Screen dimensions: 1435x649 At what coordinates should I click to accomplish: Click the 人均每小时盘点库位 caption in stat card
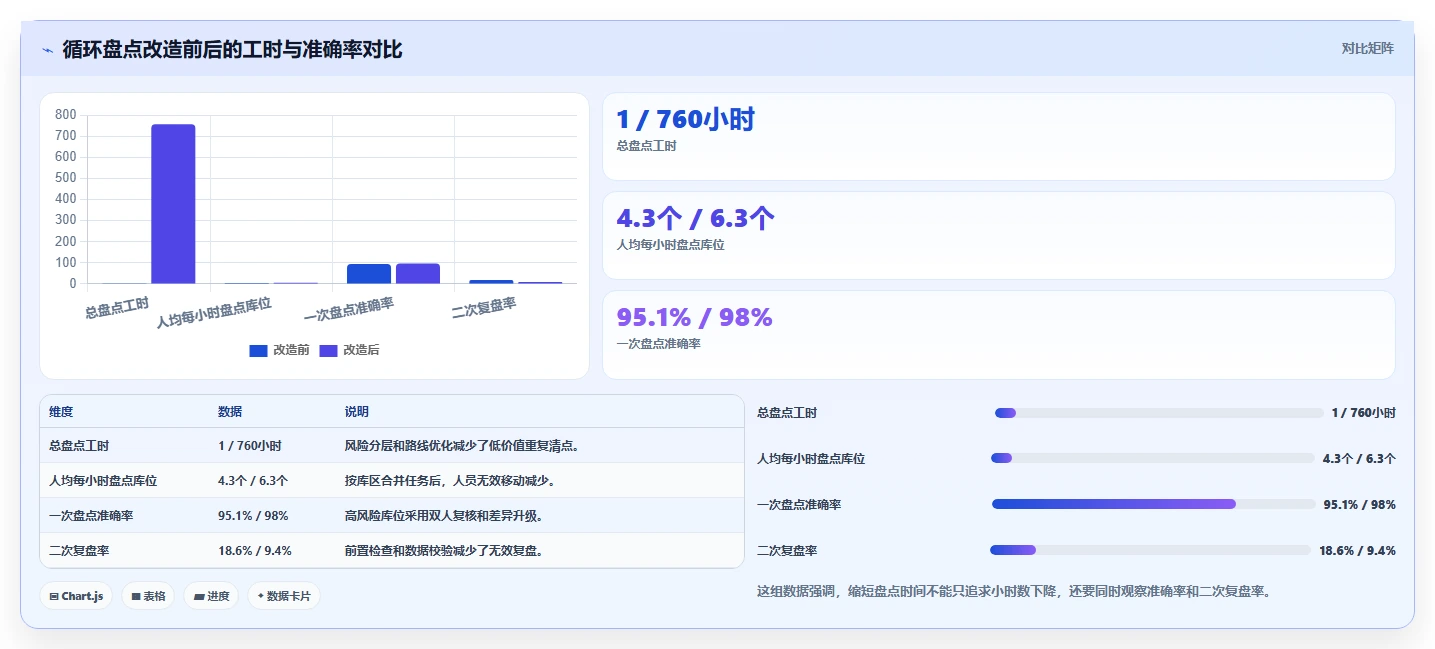tap(670, 245)
